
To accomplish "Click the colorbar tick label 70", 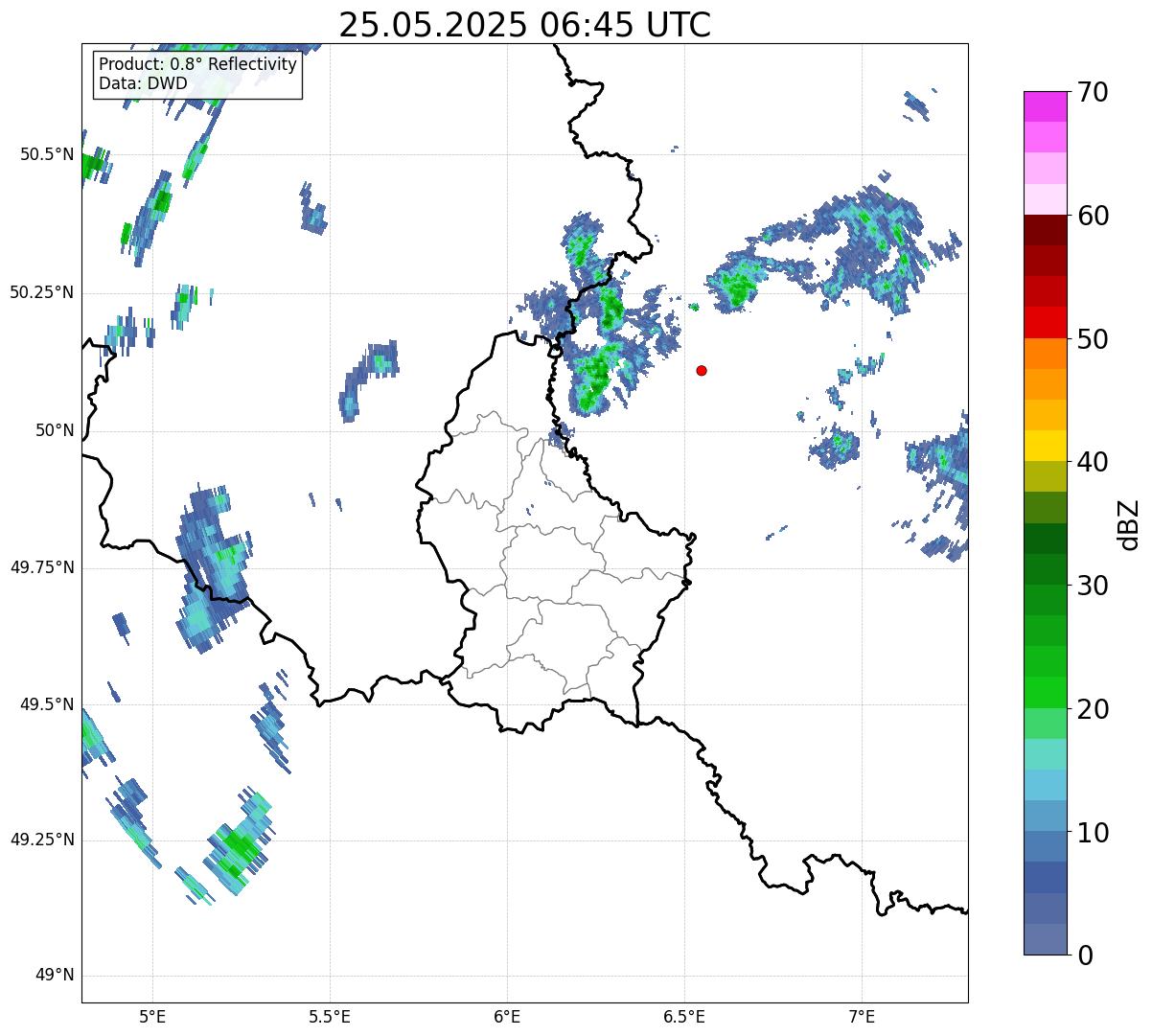I will point(1092,92).
